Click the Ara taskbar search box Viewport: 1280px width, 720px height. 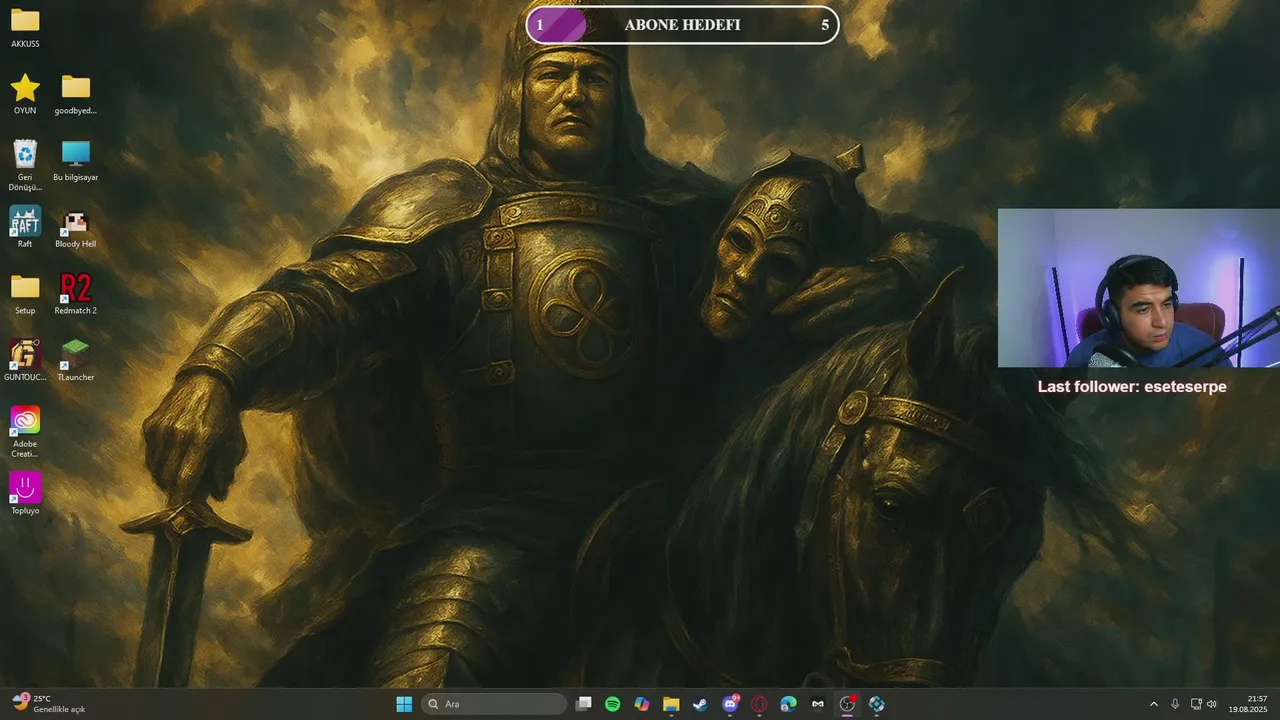494,704
